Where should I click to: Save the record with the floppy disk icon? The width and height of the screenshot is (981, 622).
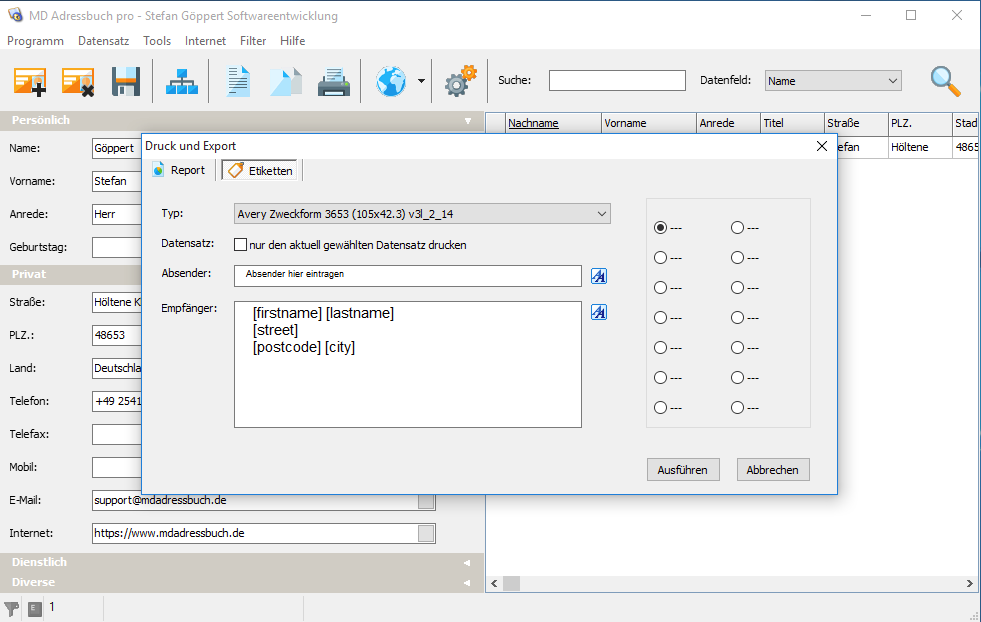click(x=126, y=81)
